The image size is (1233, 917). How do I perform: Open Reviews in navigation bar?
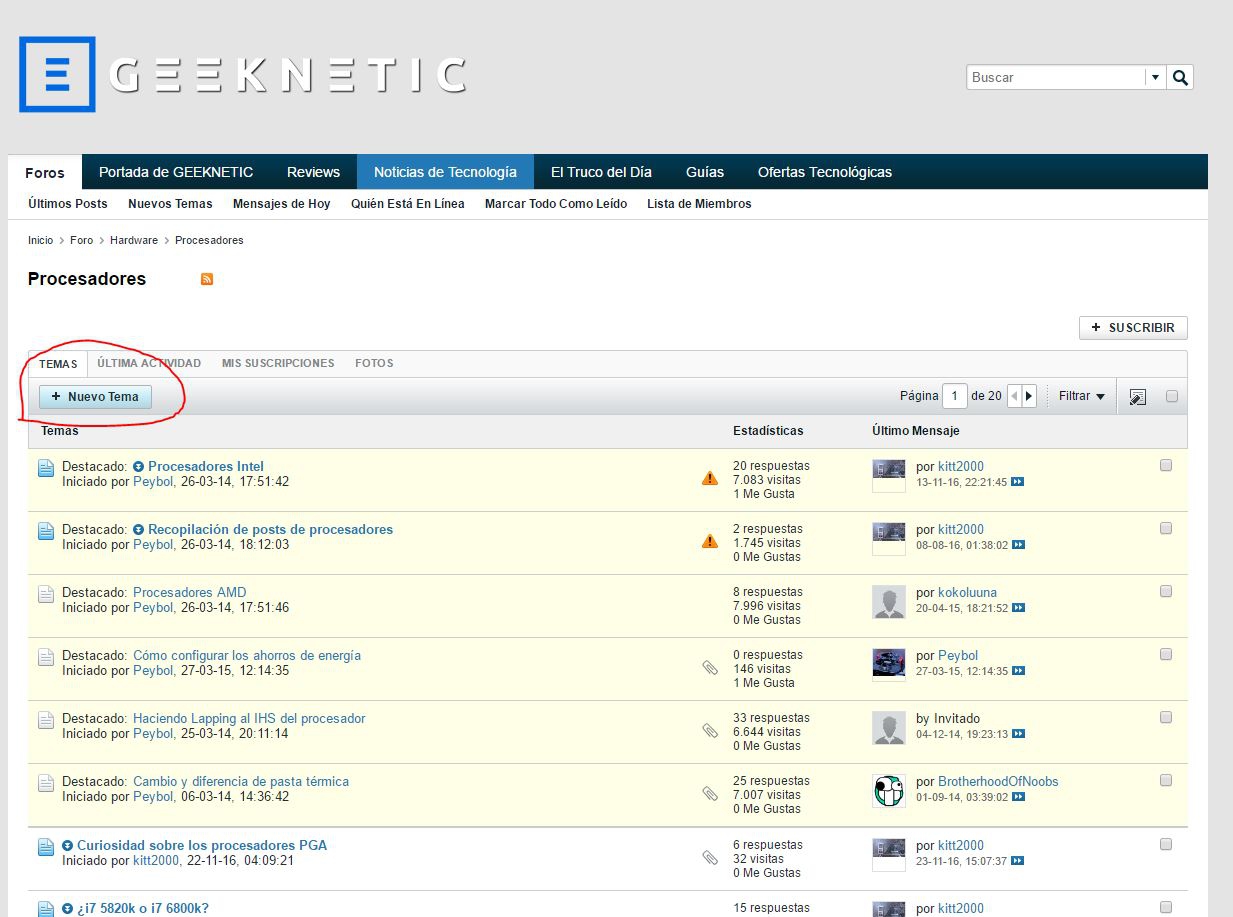point(313,172)
